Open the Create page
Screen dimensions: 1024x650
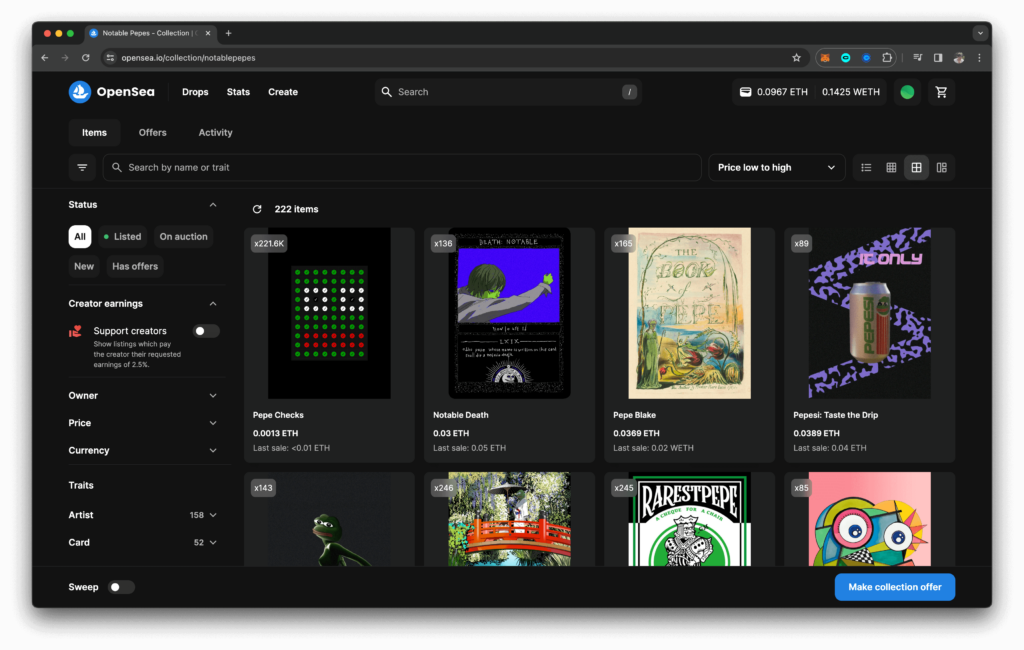point(283,92)
